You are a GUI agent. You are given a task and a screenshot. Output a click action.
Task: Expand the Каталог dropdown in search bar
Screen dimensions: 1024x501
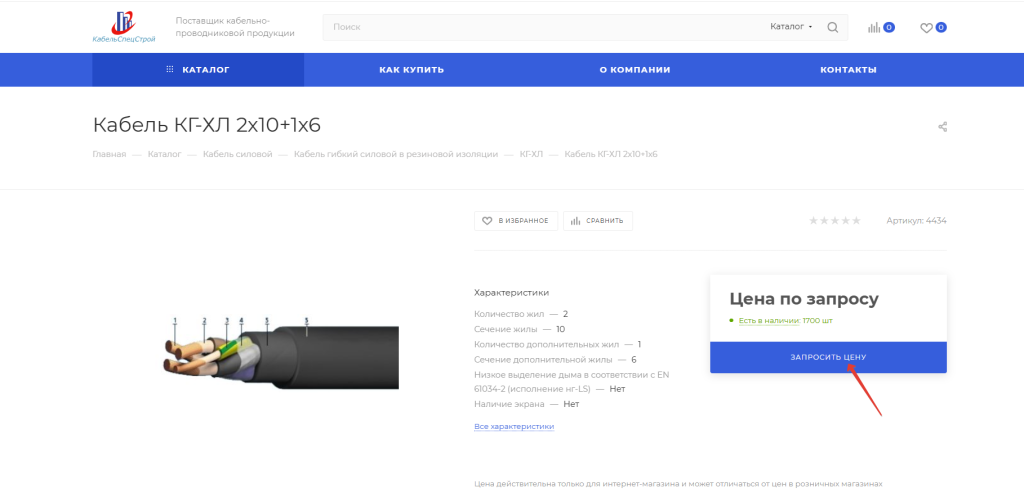click(x=791, y=27)
